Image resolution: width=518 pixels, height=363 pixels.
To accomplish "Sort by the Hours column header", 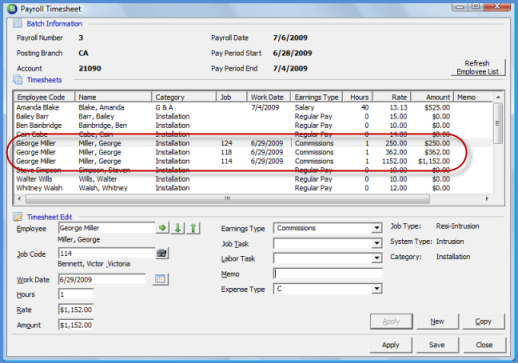I will [x=358, y=97].
